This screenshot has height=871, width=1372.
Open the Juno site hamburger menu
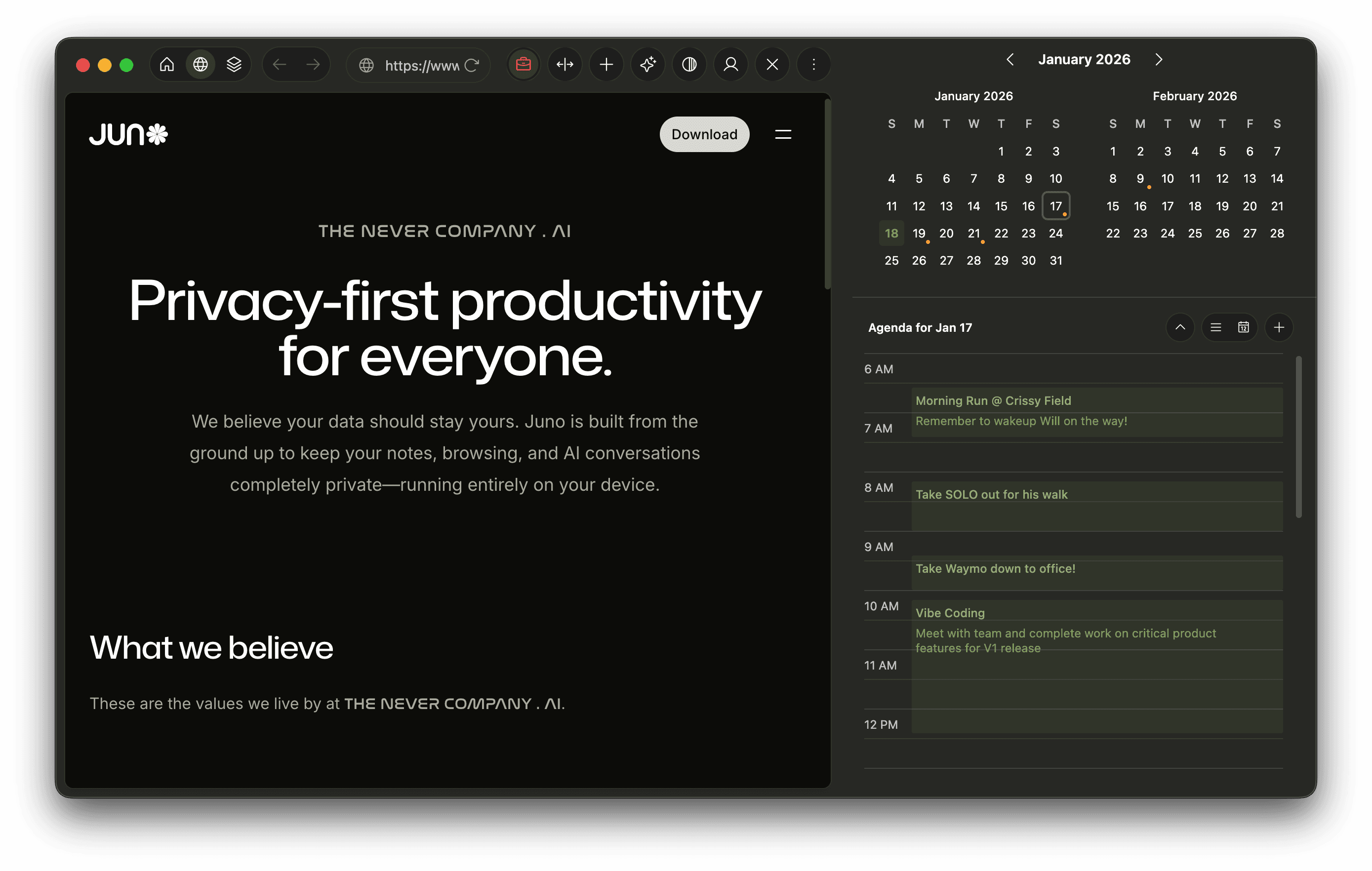[783, 134]
